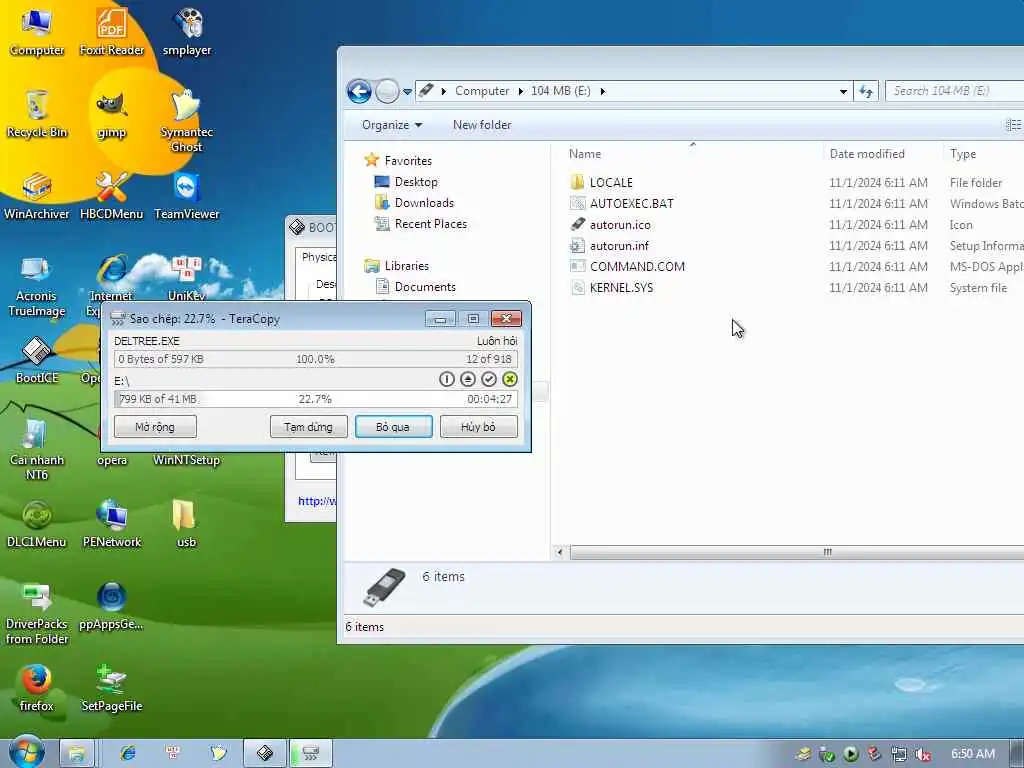Open the http link in BOOTICE window
1024x768 pixels.
(x=317, y=501)
